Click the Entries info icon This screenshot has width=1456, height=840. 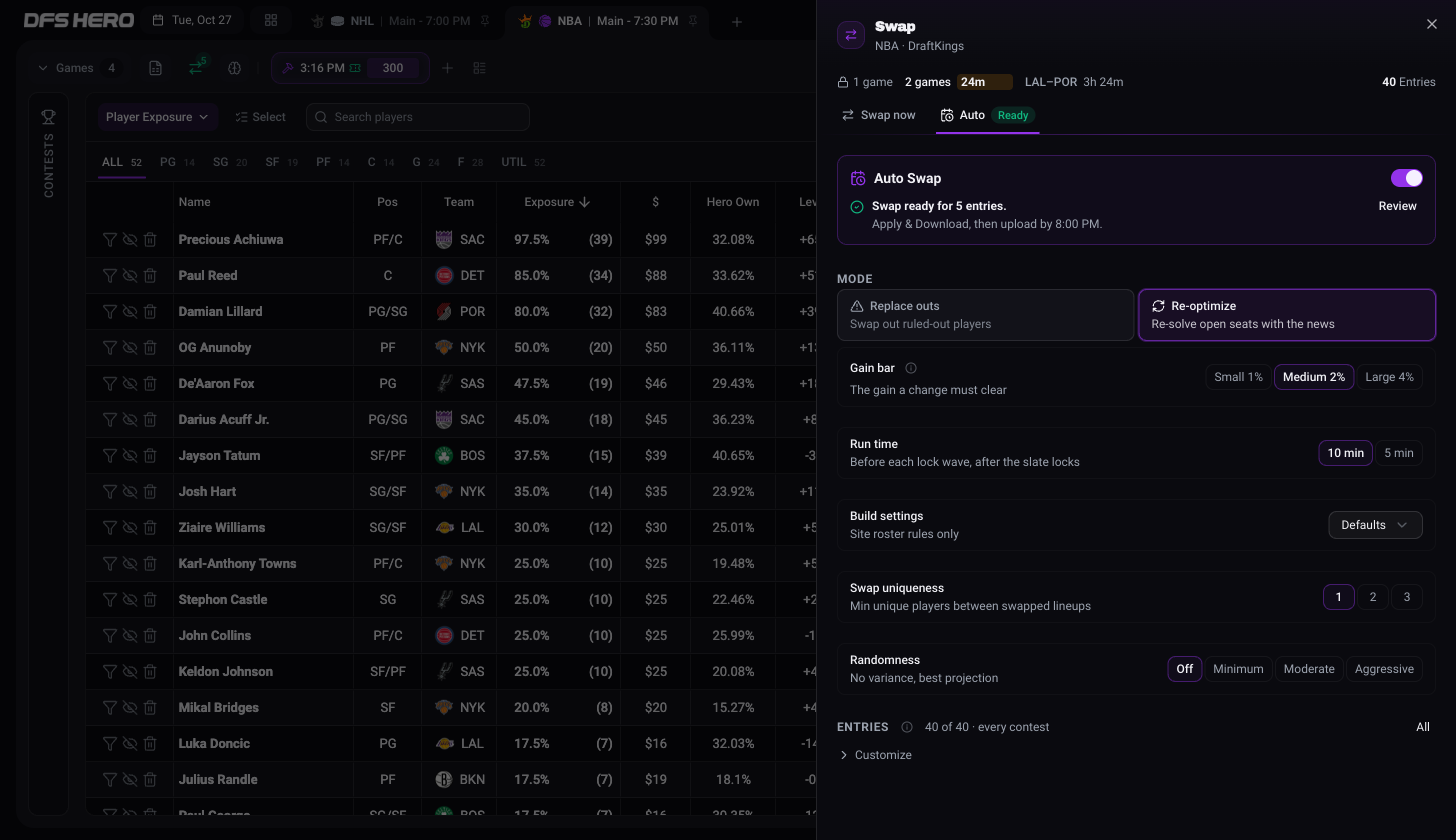pos(907,727)
